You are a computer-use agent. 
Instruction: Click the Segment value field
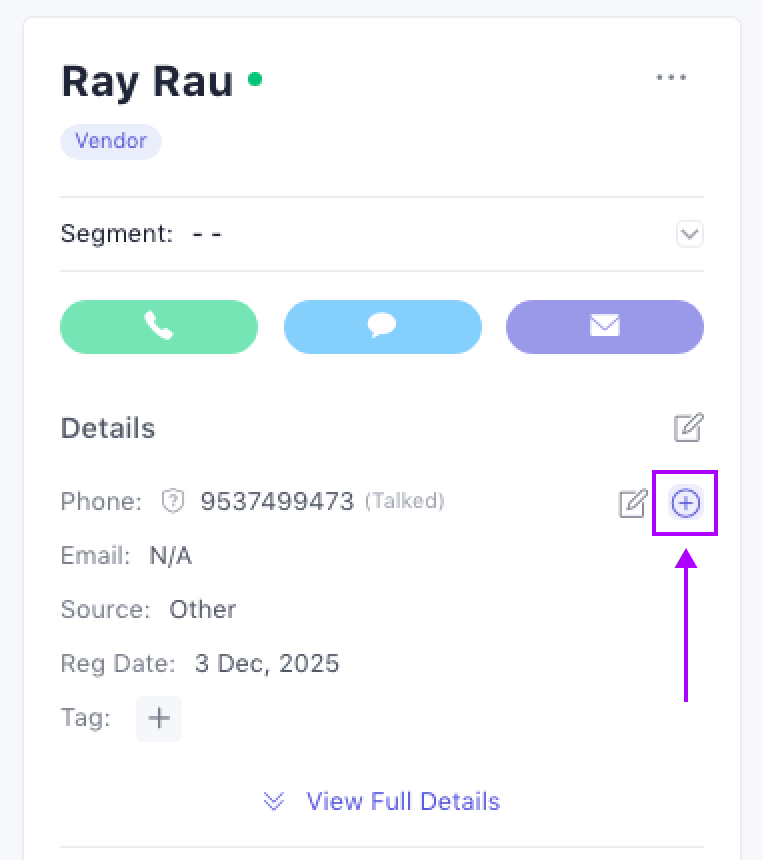207,235
